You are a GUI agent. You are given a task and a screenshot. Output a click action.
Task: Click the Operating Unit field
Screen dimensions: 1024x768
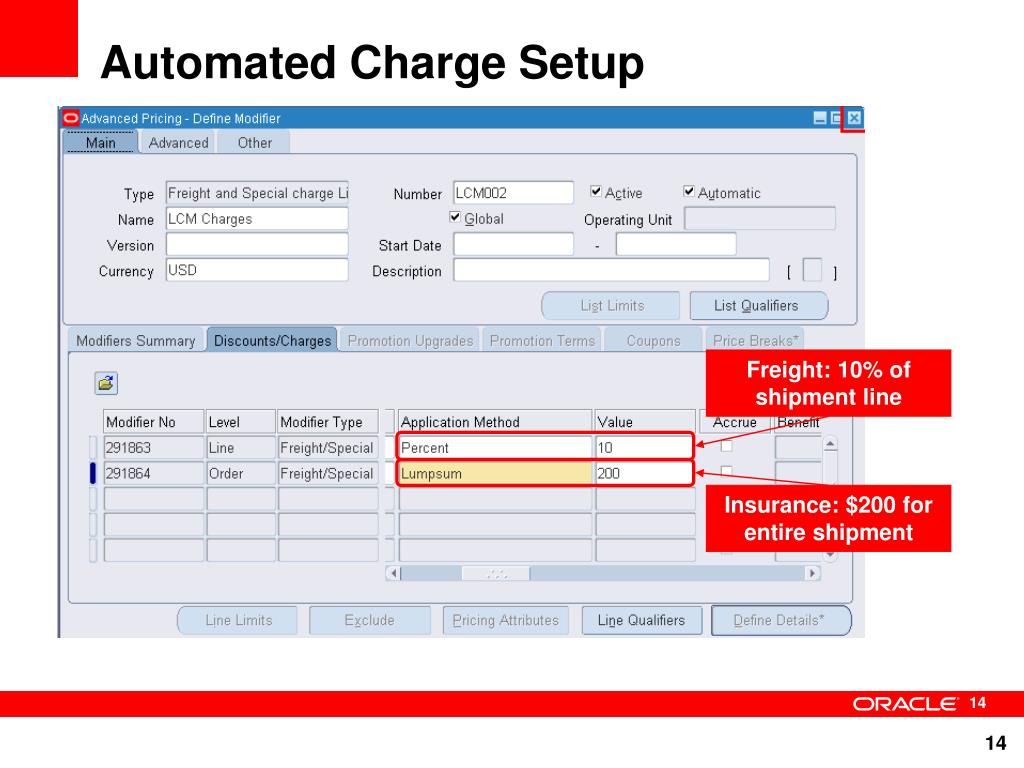click(760, 219)
